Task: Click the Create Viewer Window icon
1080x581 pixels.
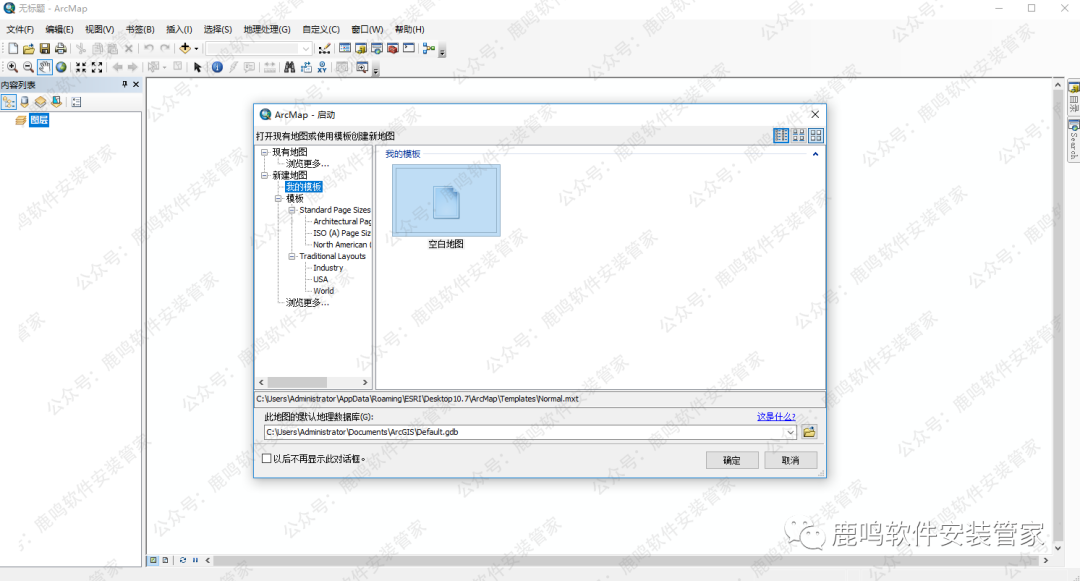Action: click(362, 67)
